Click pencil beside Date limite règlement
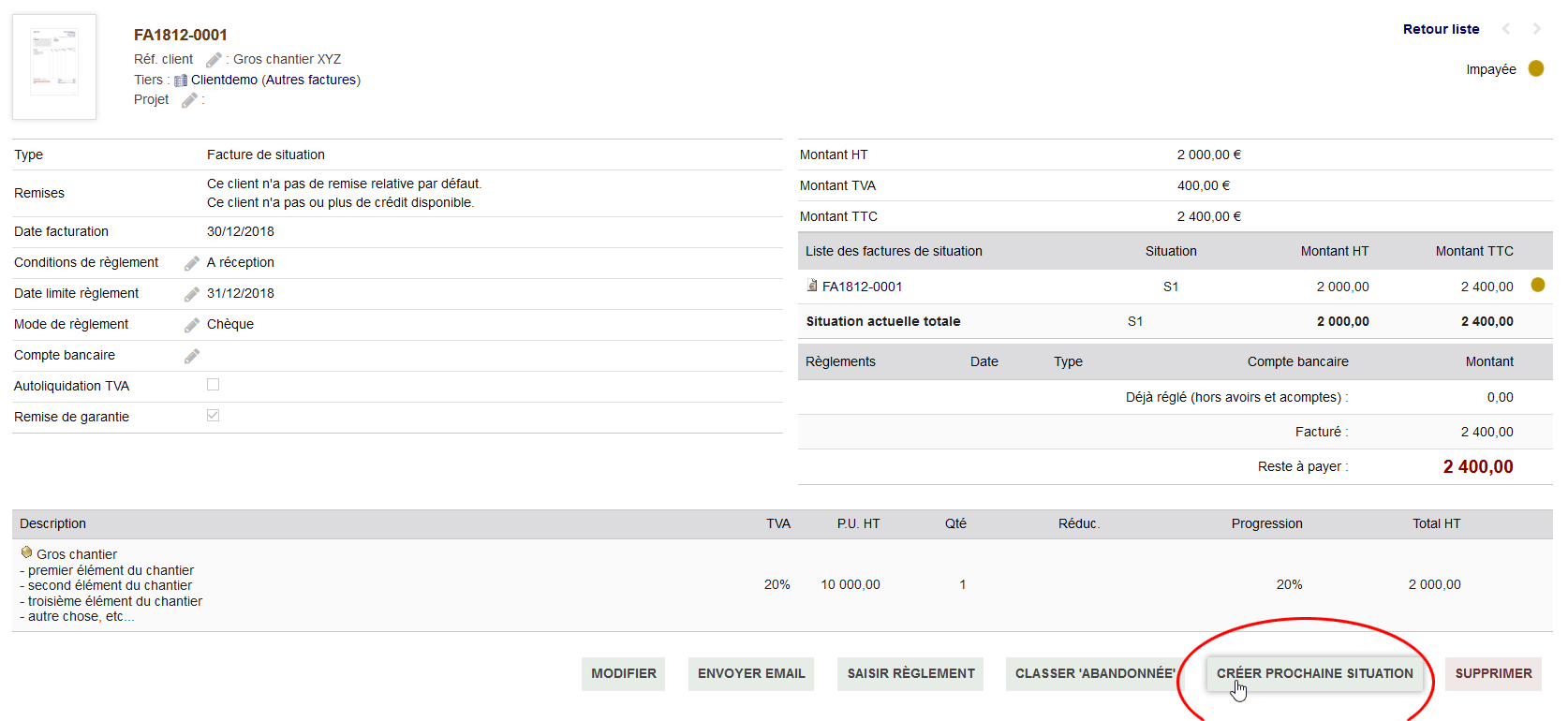This screenshot has width=1568, height=721. [x=192, y=294]
